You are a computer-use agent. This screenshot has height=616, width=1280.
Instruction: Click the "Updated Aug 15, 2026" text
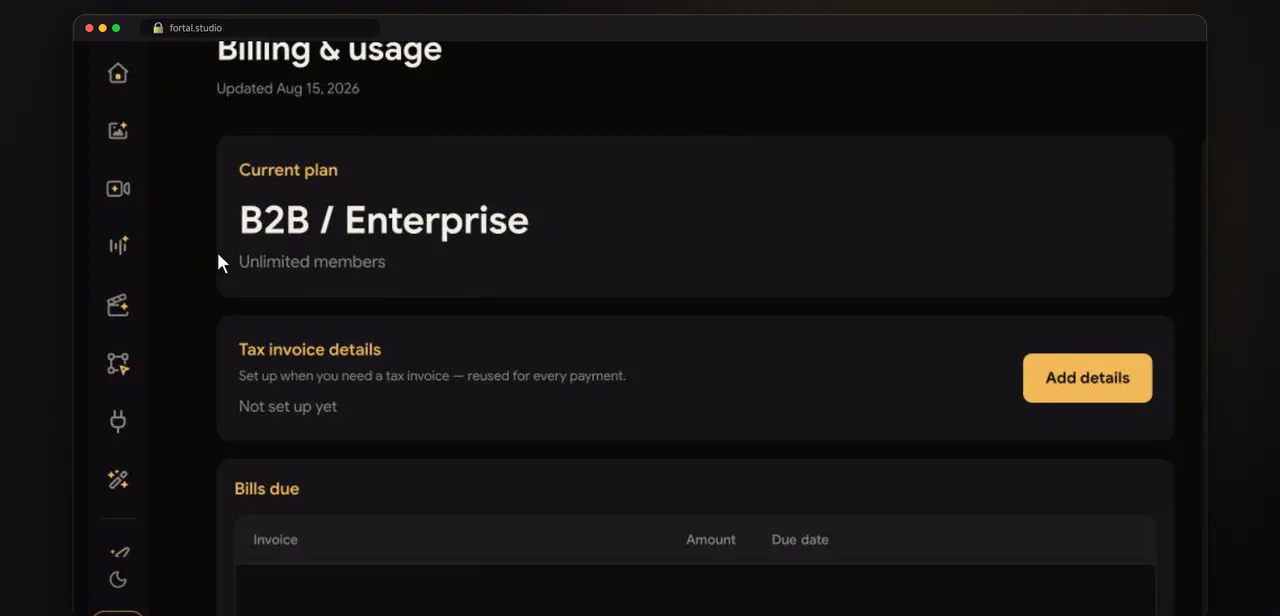click(288, 88)
